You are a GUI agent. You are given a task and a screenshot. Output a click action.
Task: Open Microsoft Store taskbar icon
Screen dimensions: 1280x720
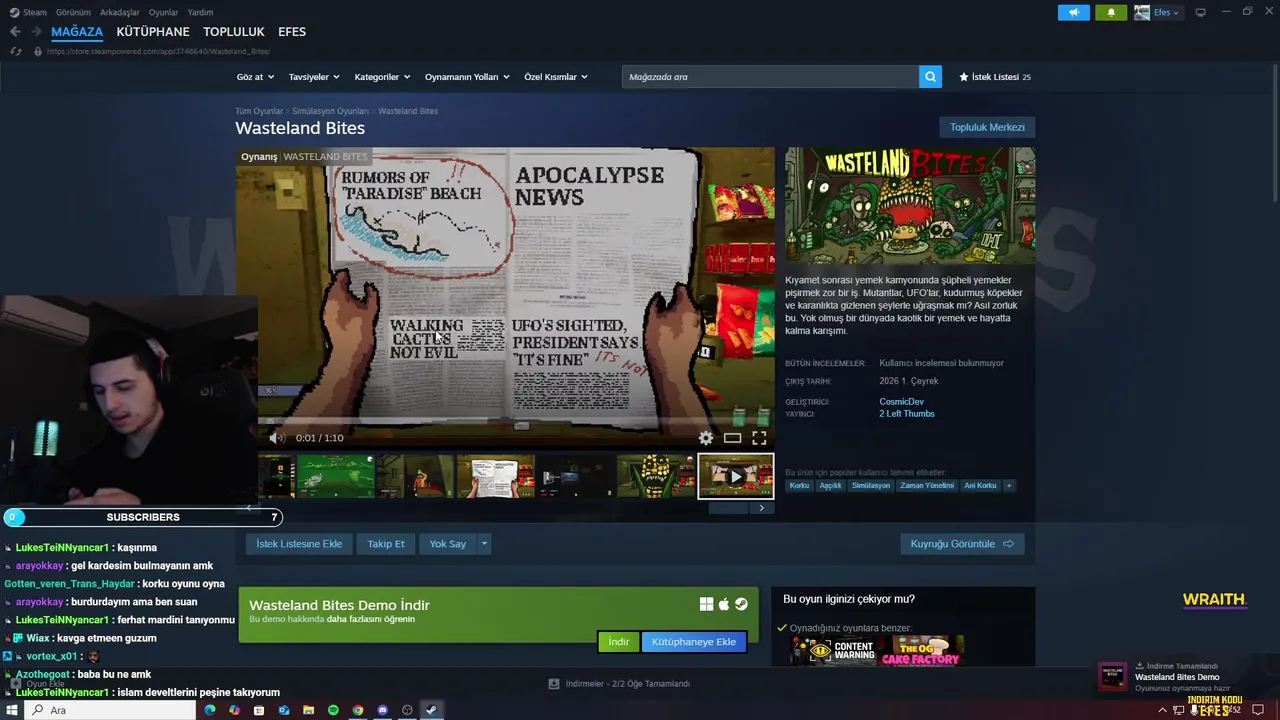pyautogui.click(x=259, y=710)
